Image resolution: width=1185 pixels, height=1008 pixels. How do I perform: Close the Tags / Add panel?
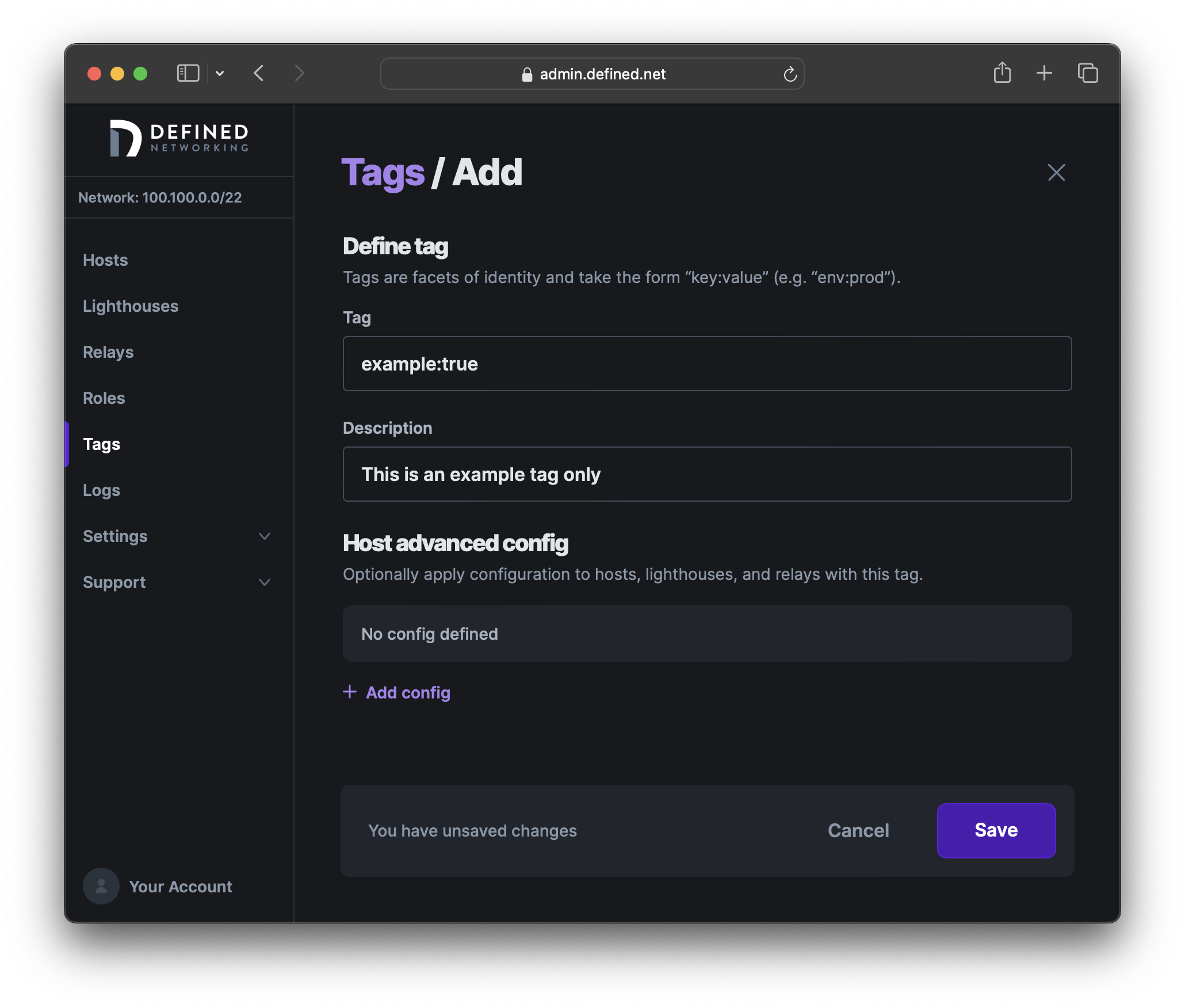pos(1056,172)
